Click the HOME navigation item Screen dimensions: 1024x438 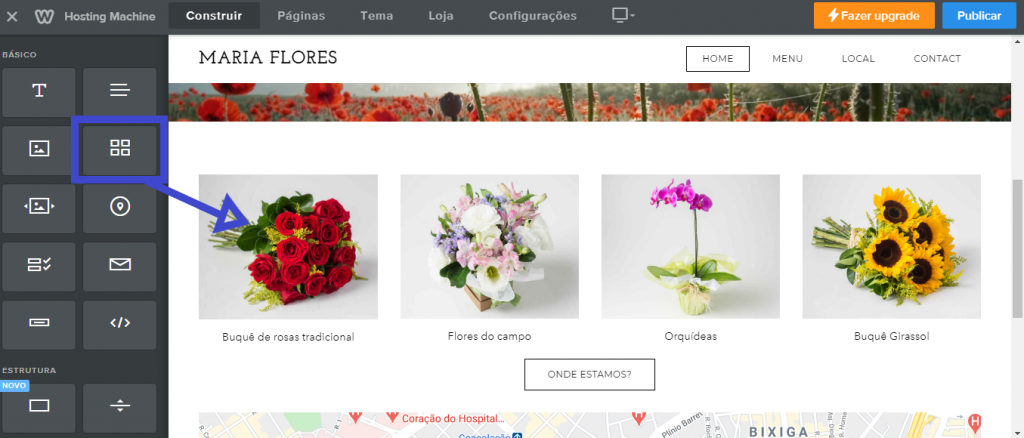click(x=718, y=59)
